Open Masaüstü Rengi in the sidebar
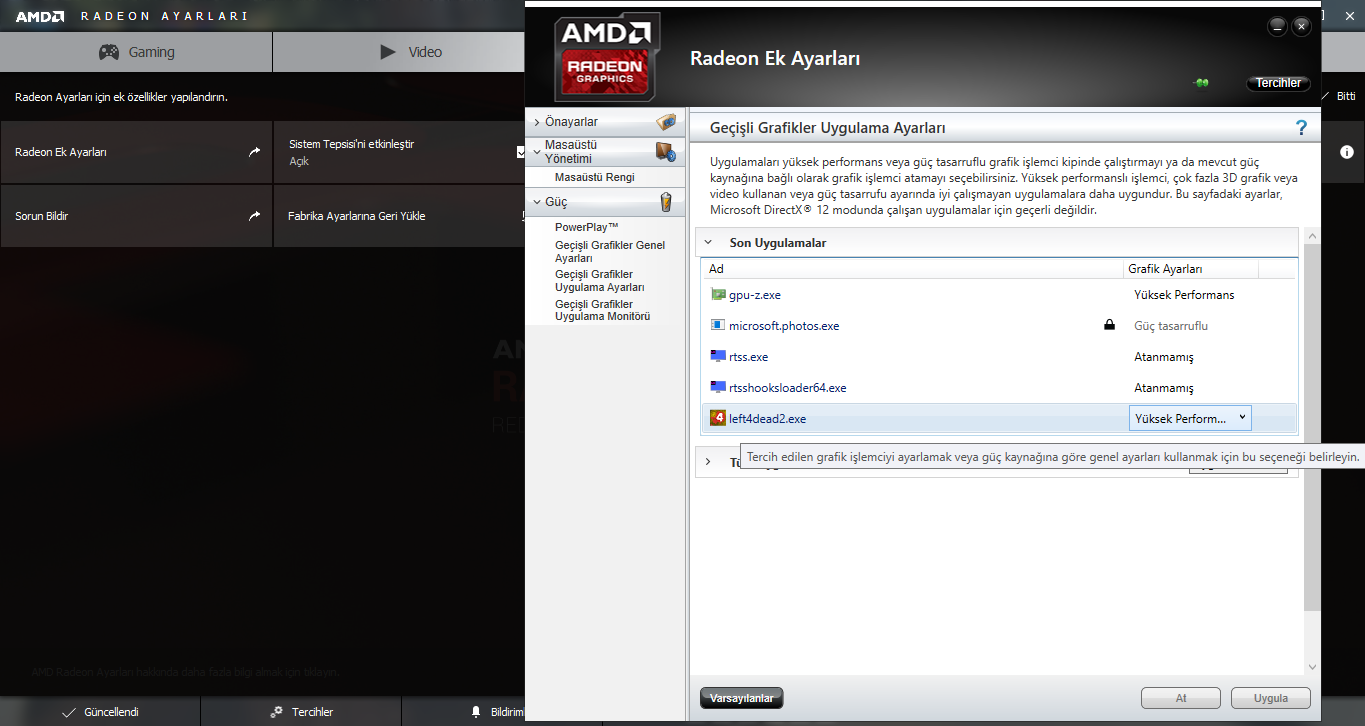 pyautogui.click(x=594, y=177)
